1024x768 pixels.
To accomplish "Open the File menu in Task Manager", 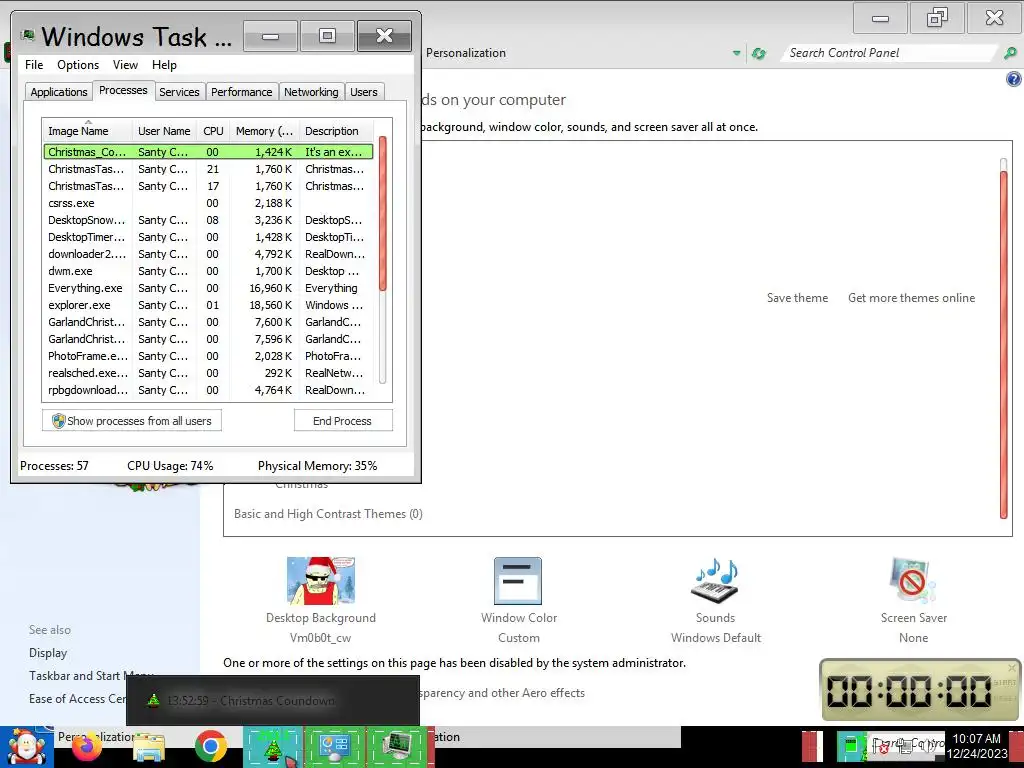I will (34, 65).
